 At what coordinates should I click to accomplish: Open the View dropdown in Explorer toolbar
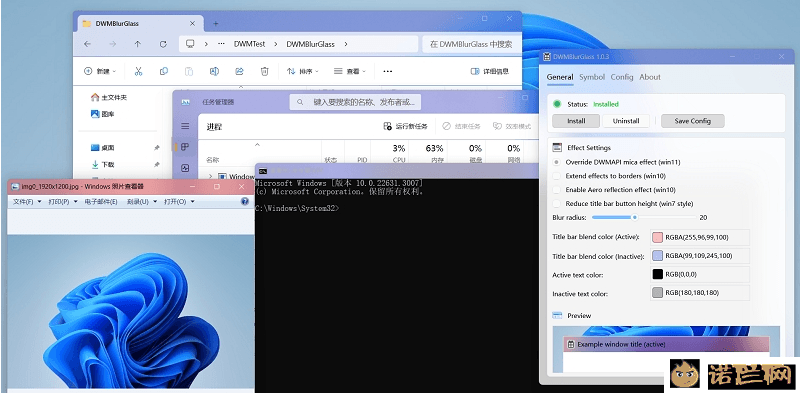350,71
